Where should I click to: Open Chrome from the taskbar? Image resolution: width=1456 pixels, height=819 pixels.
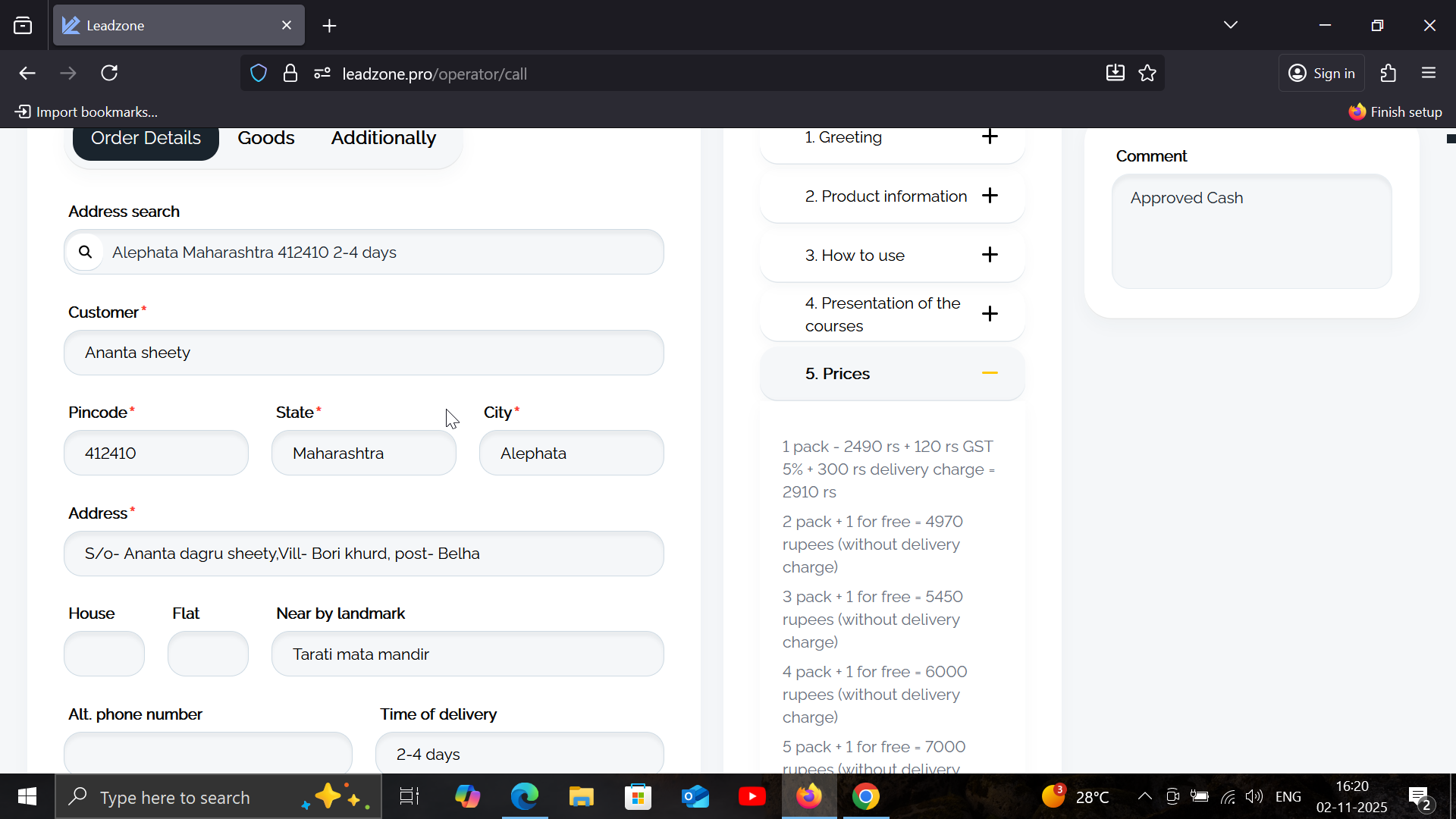(865, 797)
